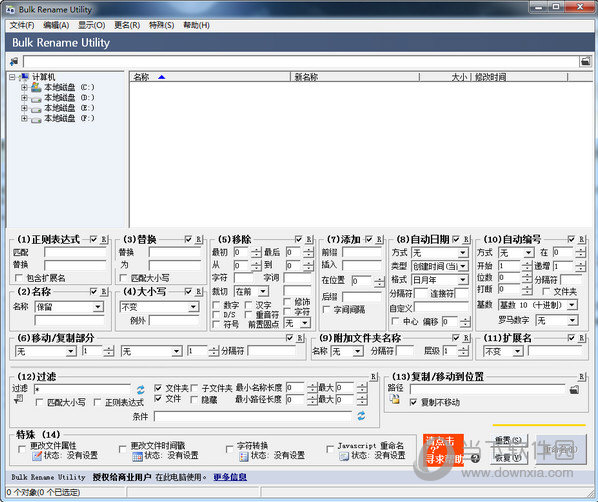Click the 添加 前缀 input field

[362, 252]
